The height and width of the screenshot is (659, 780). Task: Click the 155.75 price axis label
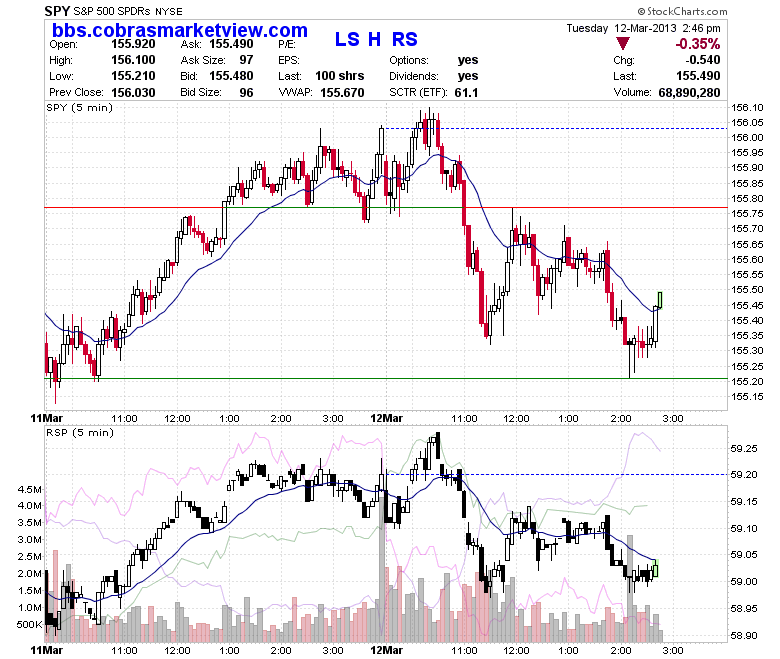pyautogui.click(x=747, y=213)
